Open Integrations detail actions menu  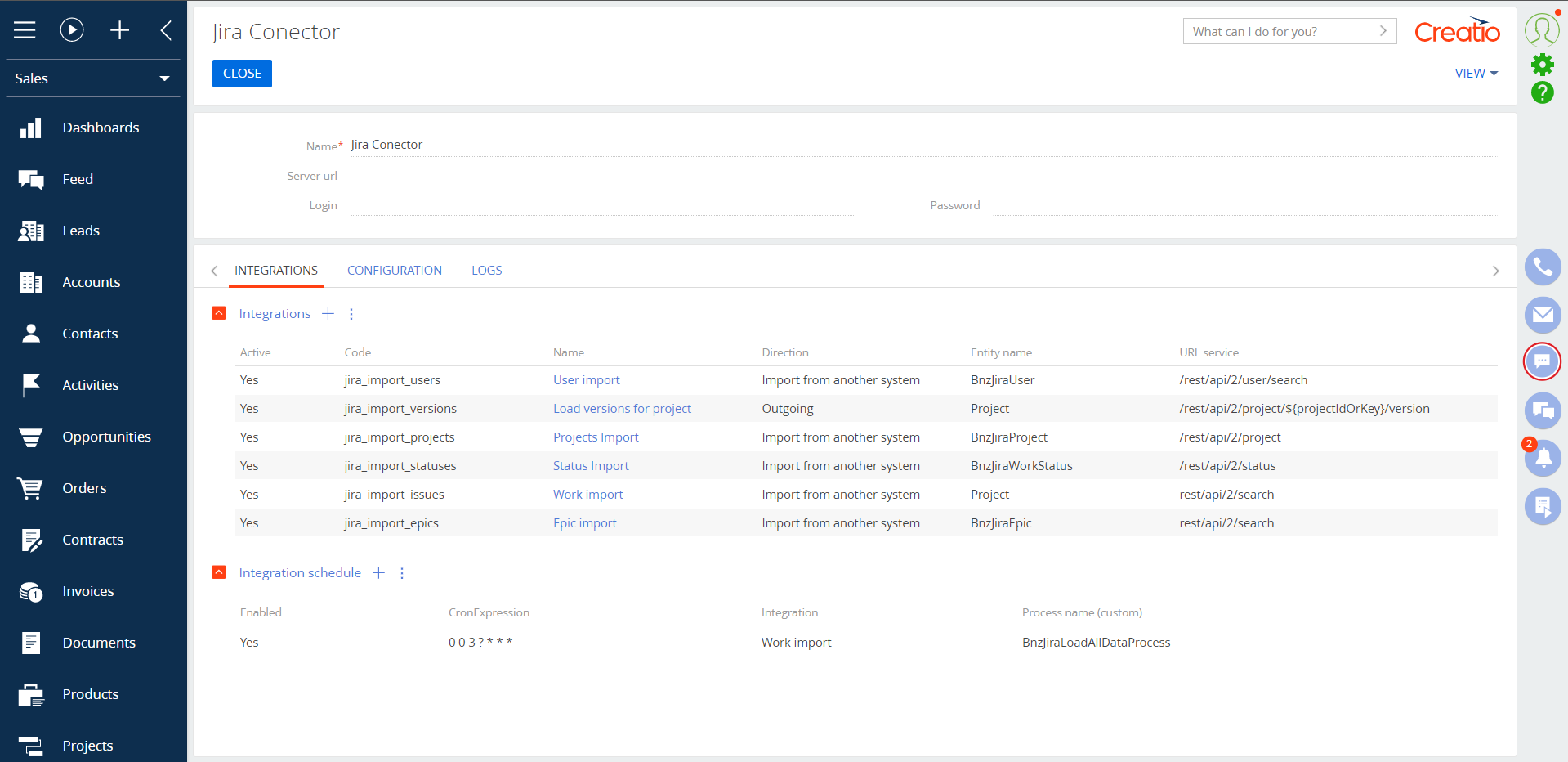tap(351, 314)
